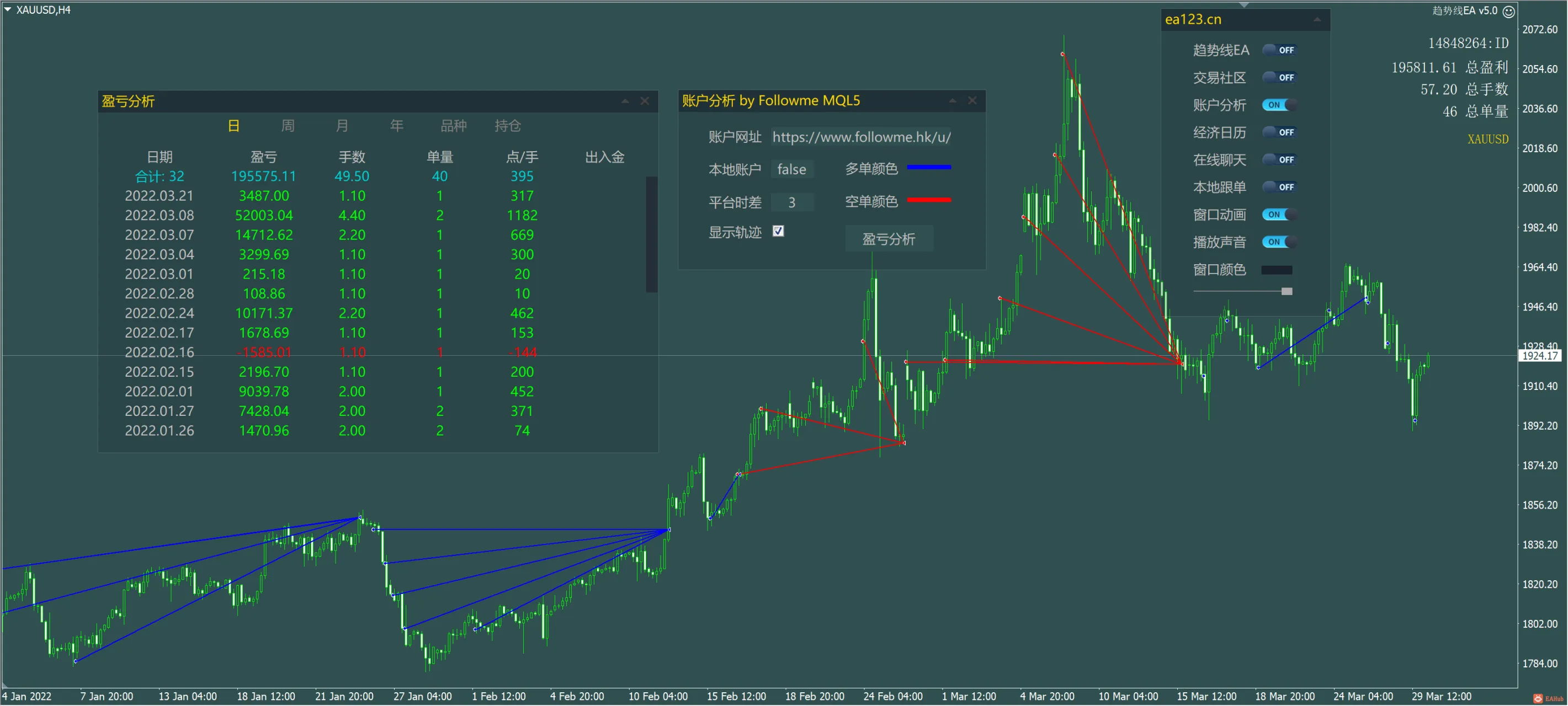
Task: Turn on the 在线聊天 switch
Action: 1278,159
